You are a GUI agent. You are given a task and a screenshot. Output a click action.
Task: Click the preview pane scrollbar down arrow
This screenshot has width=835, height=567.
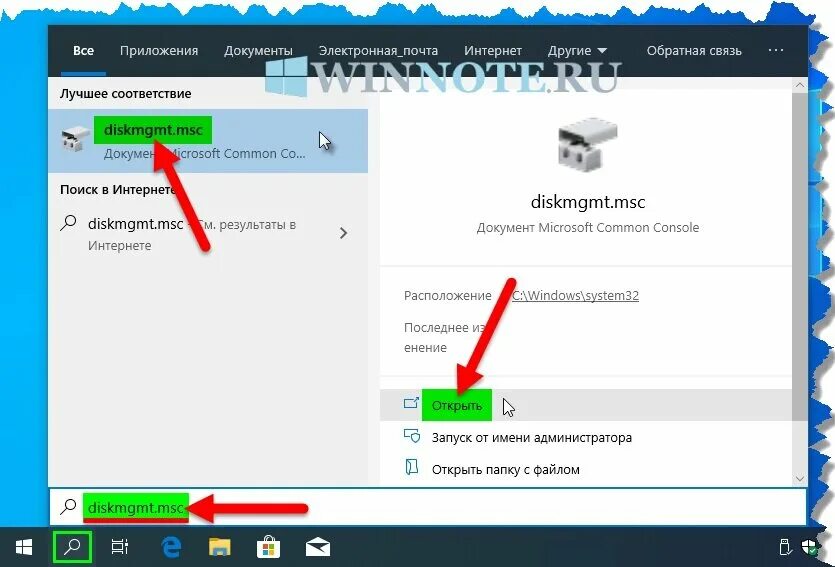point(799,478)
